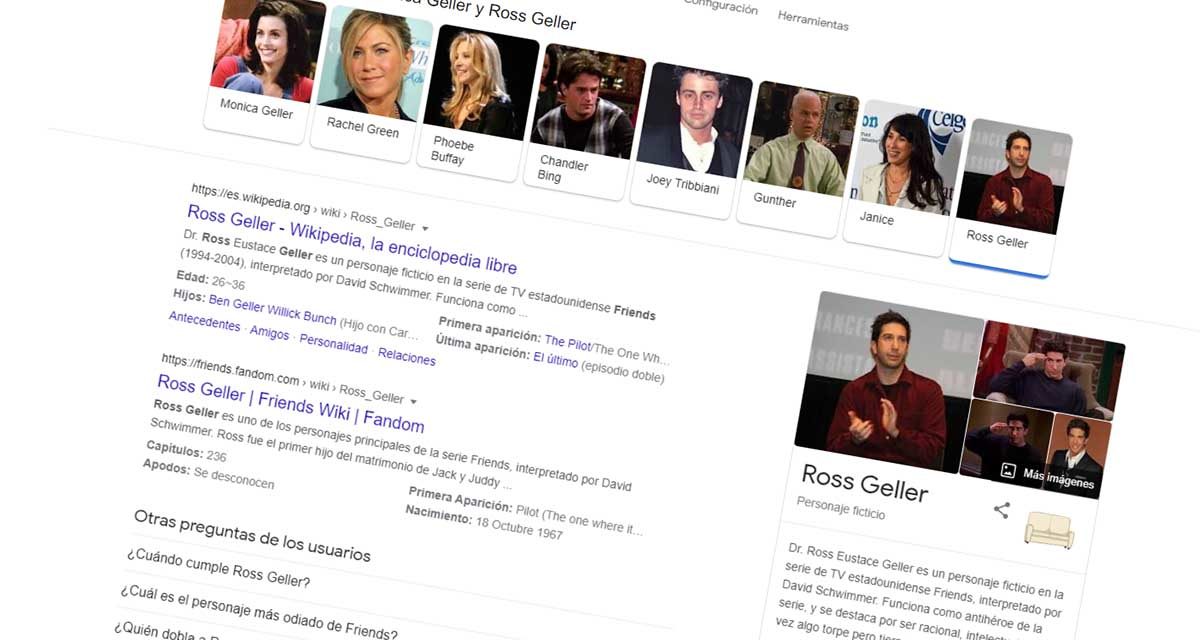The image size is (1200, 640).
Task: Open Ross Geller Friends Wiki Fandom result
Action: coord(290,403)
